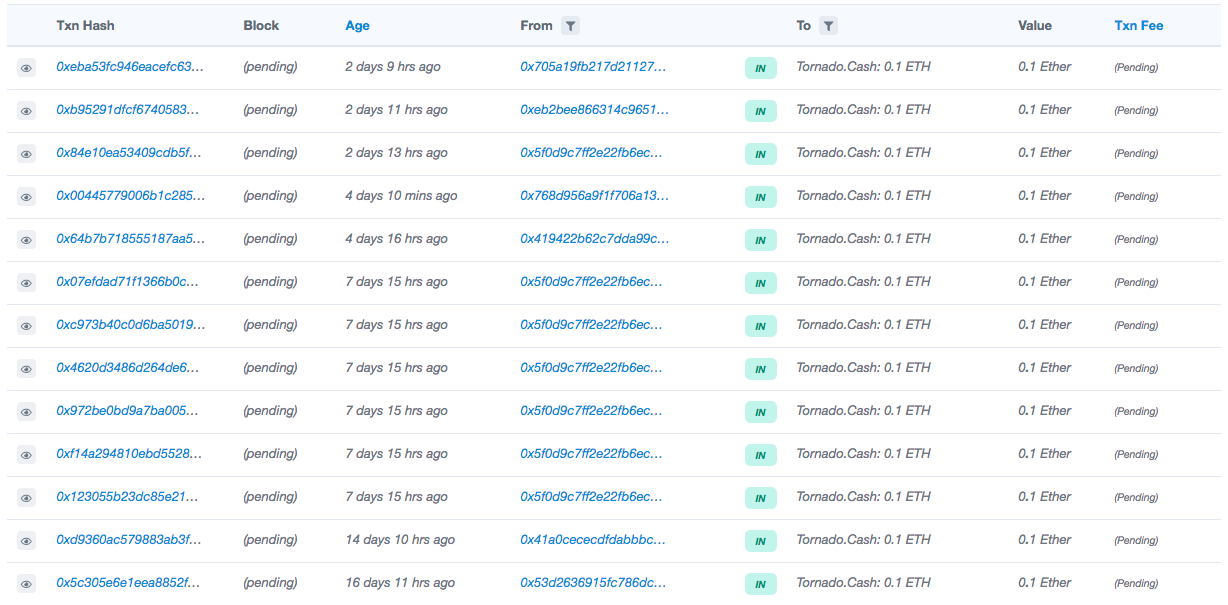Open transaction hash 0xb95291dfcf6740583...
This screenshot has height=605, width=1228.
tap(130, 110)
